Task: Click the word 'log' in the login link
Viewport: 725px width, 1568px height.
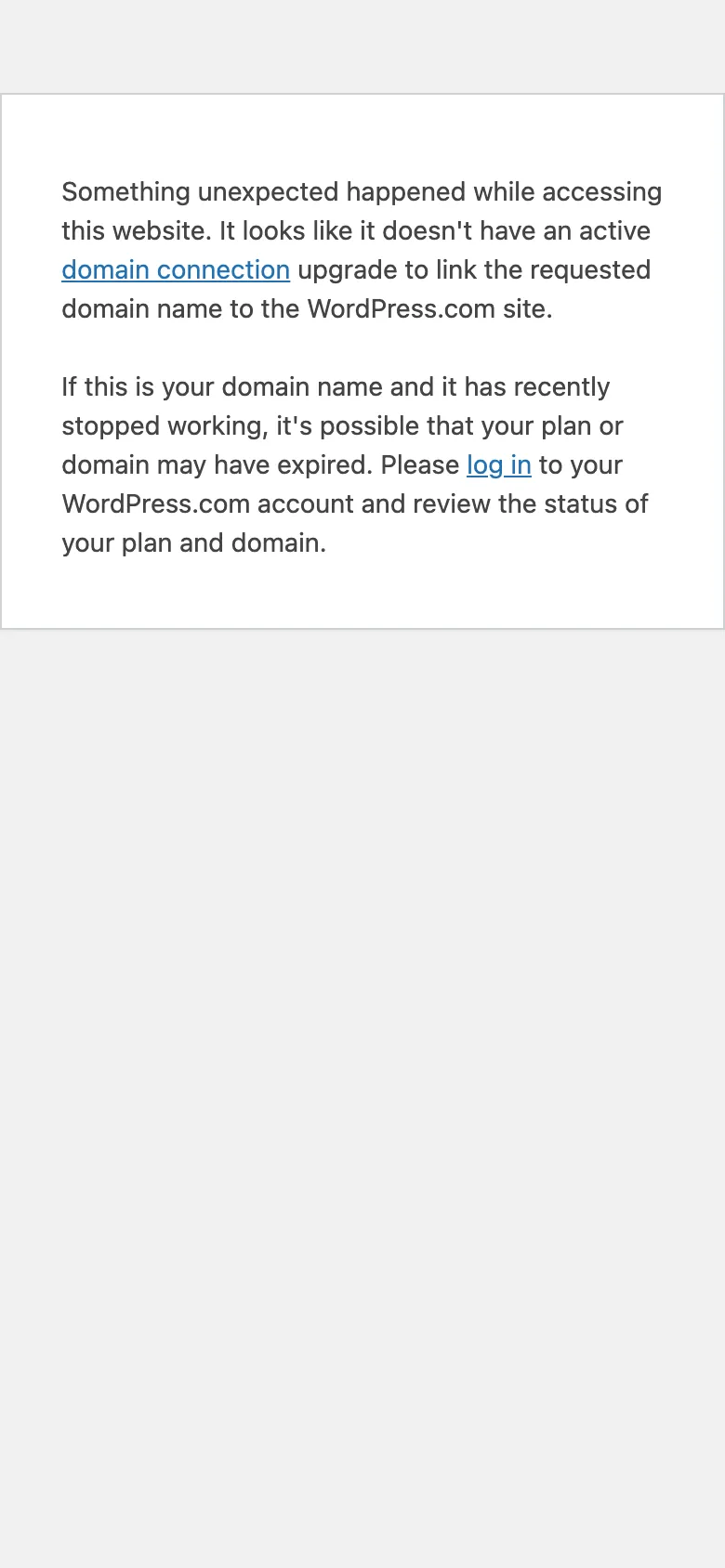Action: point(484,465)
